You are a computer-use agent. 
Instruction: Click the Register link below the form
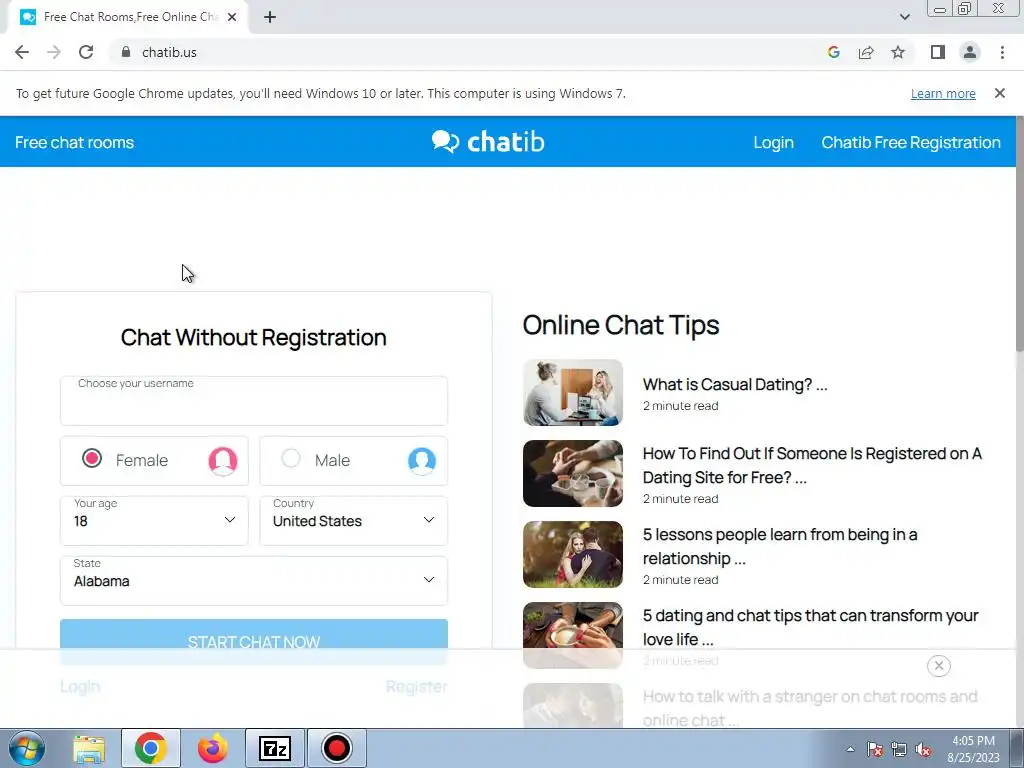coord(417,686)
